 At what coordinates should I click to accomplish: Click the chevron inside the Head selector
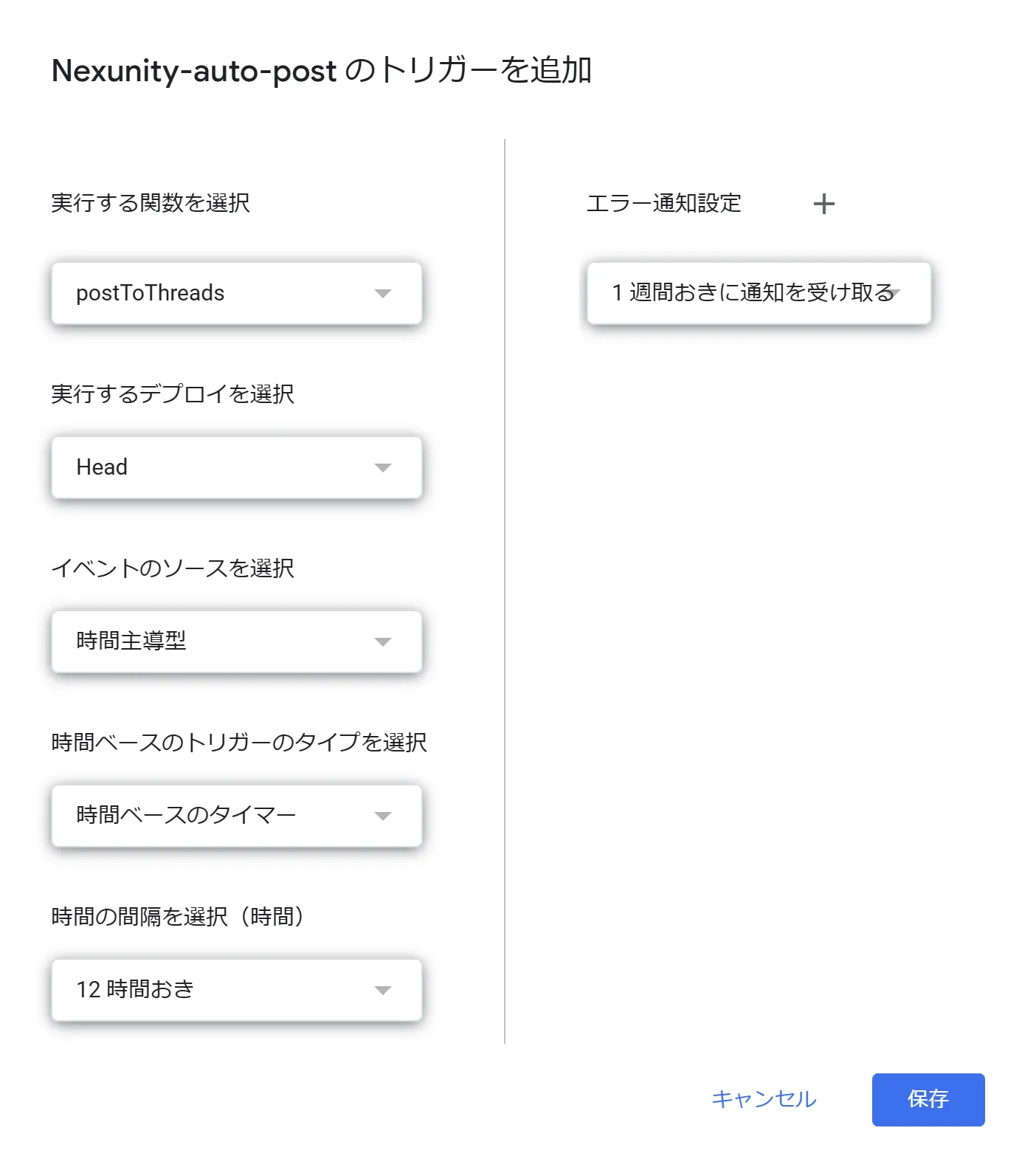click(x=383, y=467)
